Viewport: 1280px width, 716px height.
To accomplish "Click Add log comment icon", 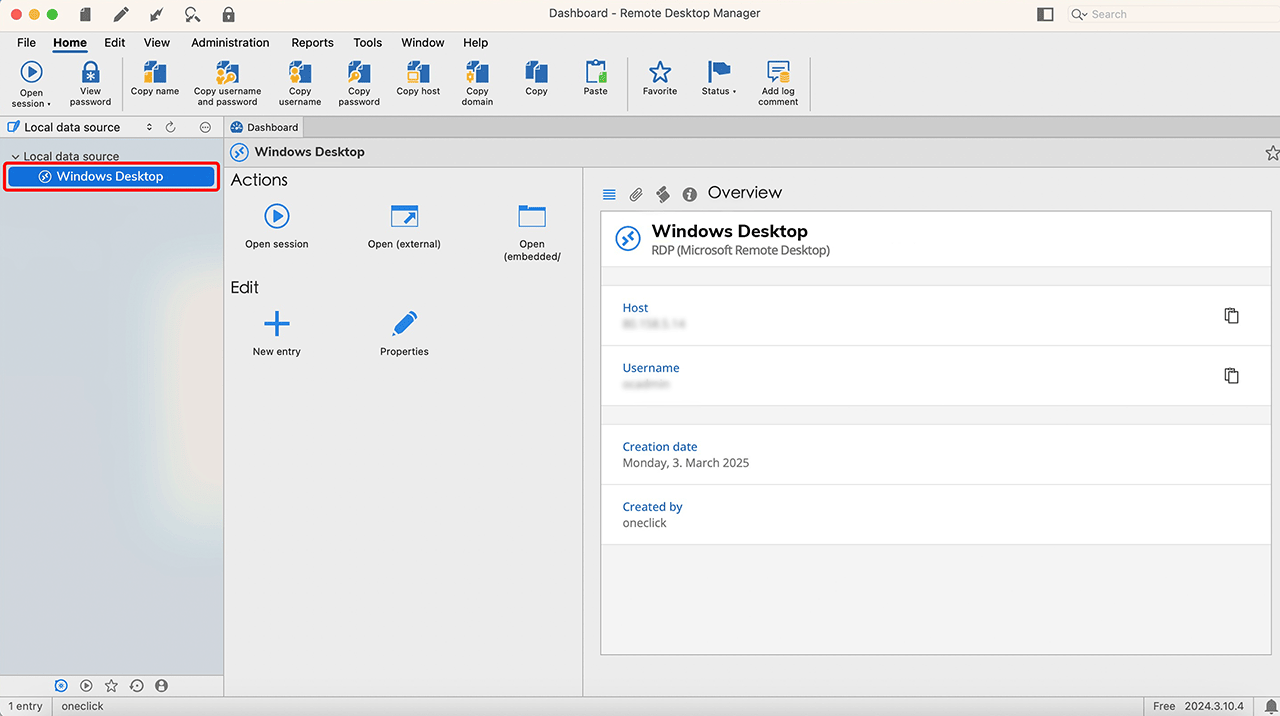I will point(778,74).
